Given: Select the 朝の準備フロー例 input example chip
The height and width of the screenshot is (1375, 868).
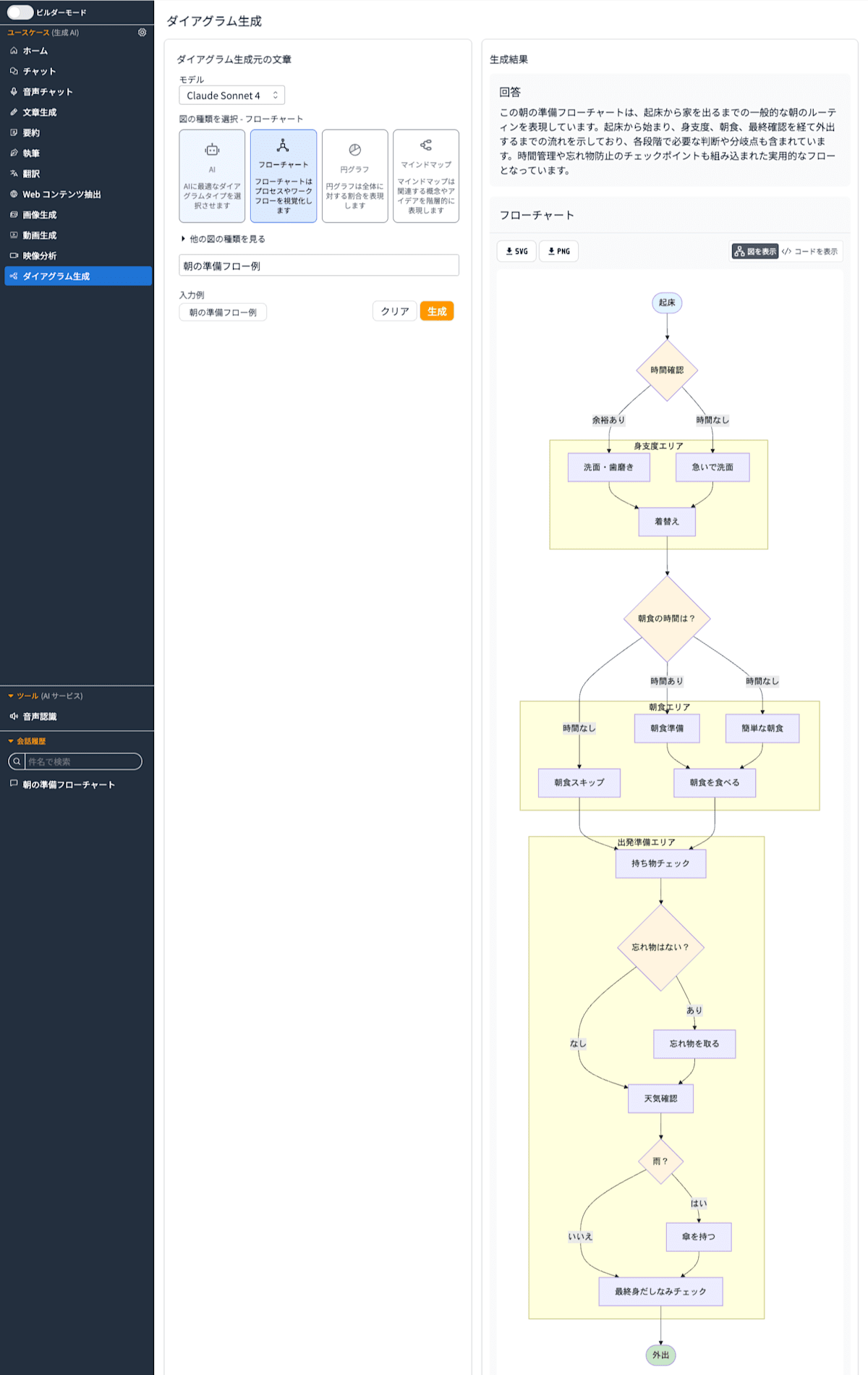Looking at the screenshot, I should pyautogui.click(x=223, y=312).
